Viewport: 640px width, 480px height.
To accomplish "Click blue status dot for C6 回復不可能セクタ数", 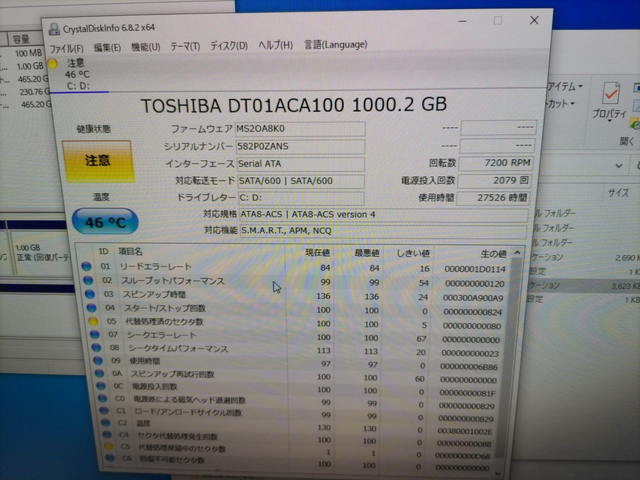I will click(110, 458).
